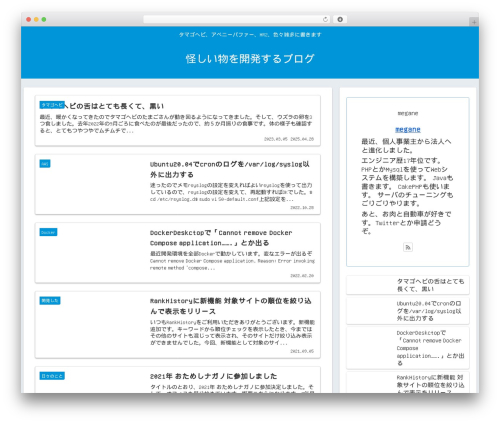Screen dimensions: 500x423
Task: Click profile text 最近、個人事業主から法人へと進化しました
Action: [406, 146]
